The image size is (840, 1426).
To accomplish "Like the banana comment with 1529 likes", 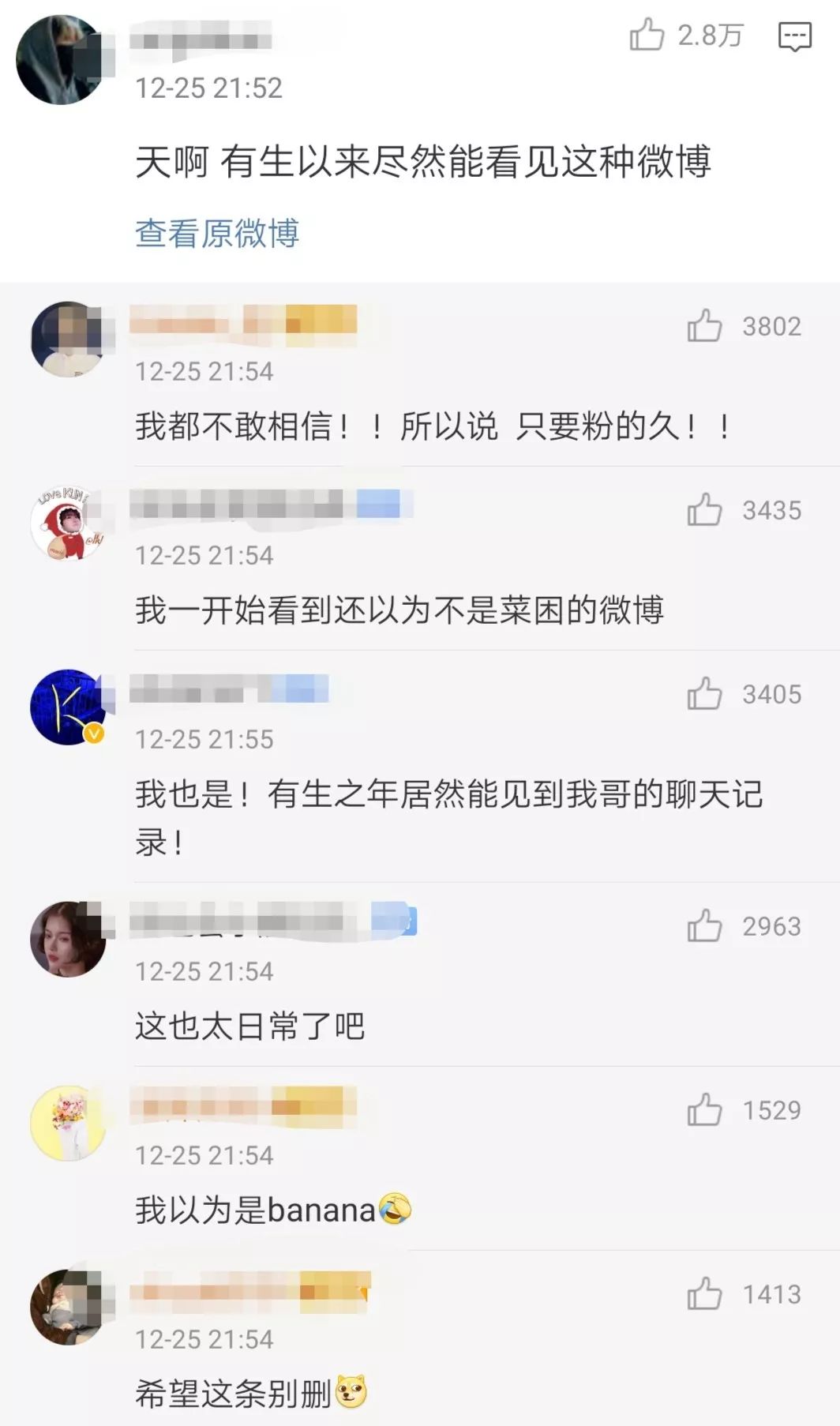I will pos(704,1109).
